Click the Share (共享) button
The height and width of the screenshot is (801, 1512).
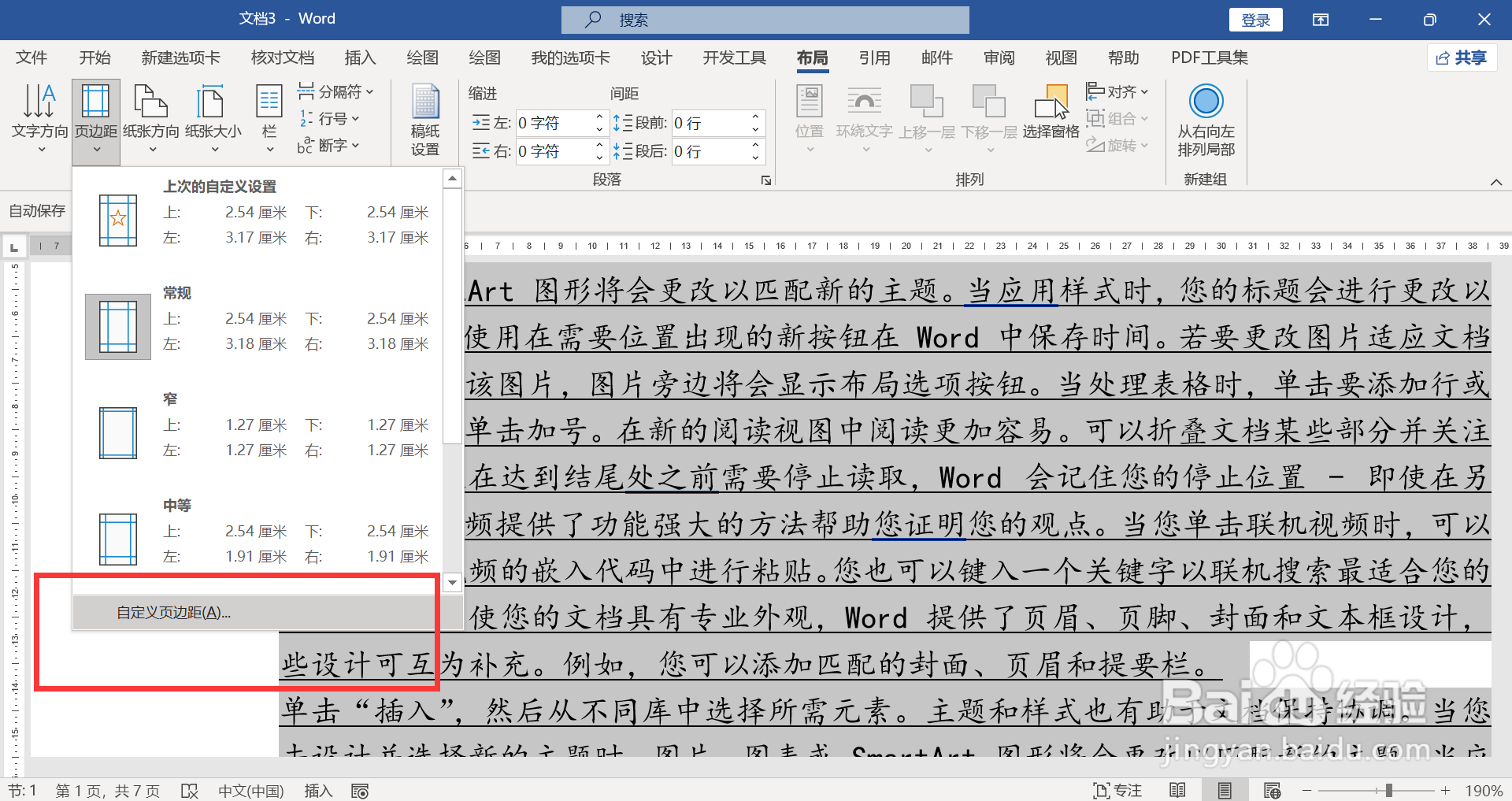pos(1462,57)
